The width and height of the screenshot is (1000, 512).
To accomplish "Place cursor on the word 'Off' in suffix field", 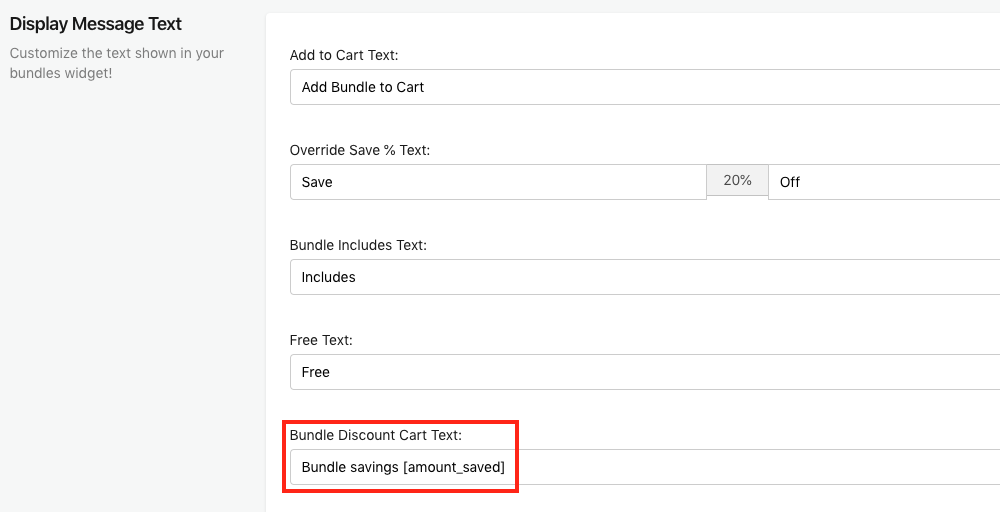I will coord(790,182).
